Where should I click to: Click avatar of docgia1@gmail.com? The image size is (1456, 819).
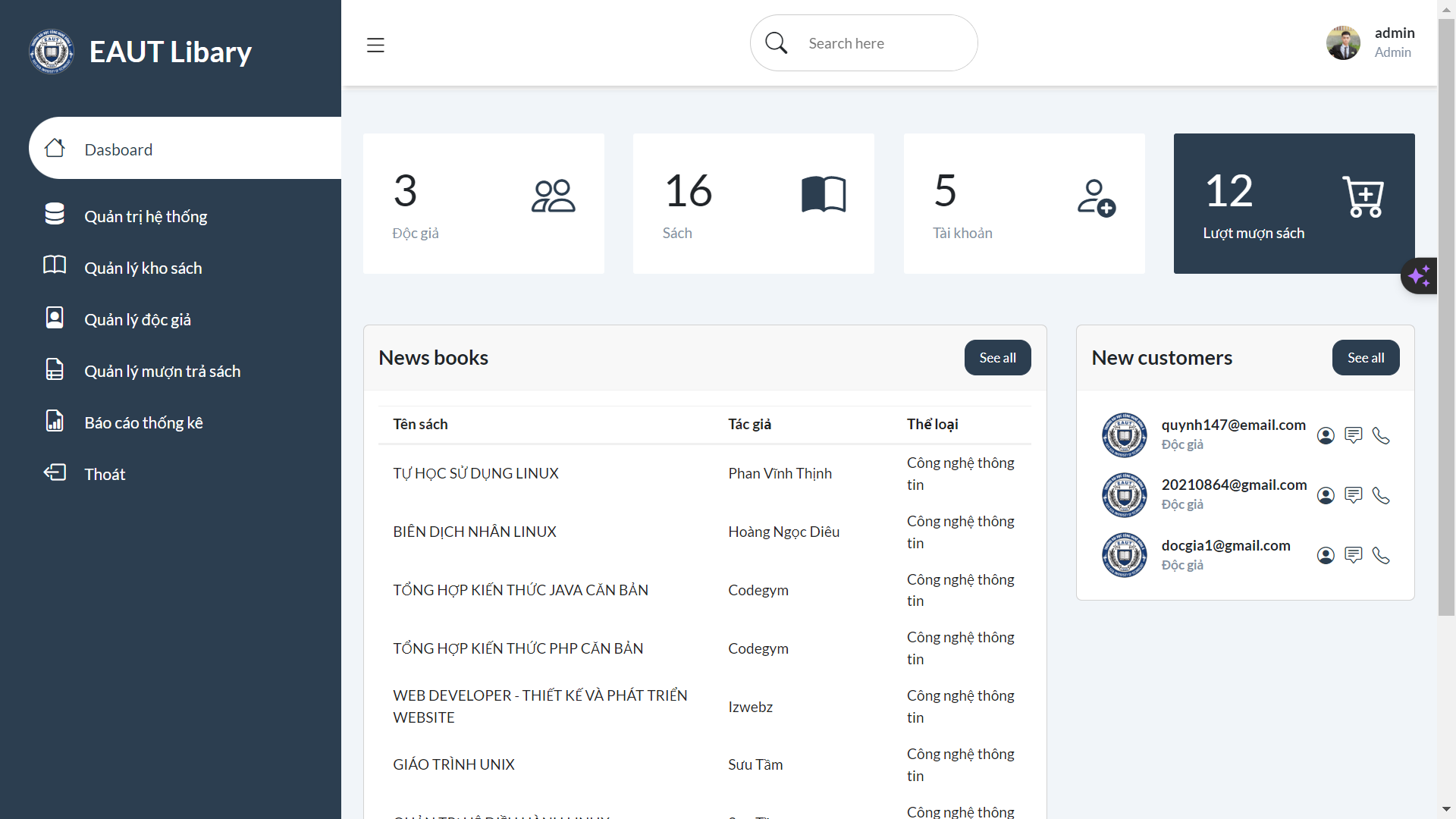click(x=1124, y=556)
